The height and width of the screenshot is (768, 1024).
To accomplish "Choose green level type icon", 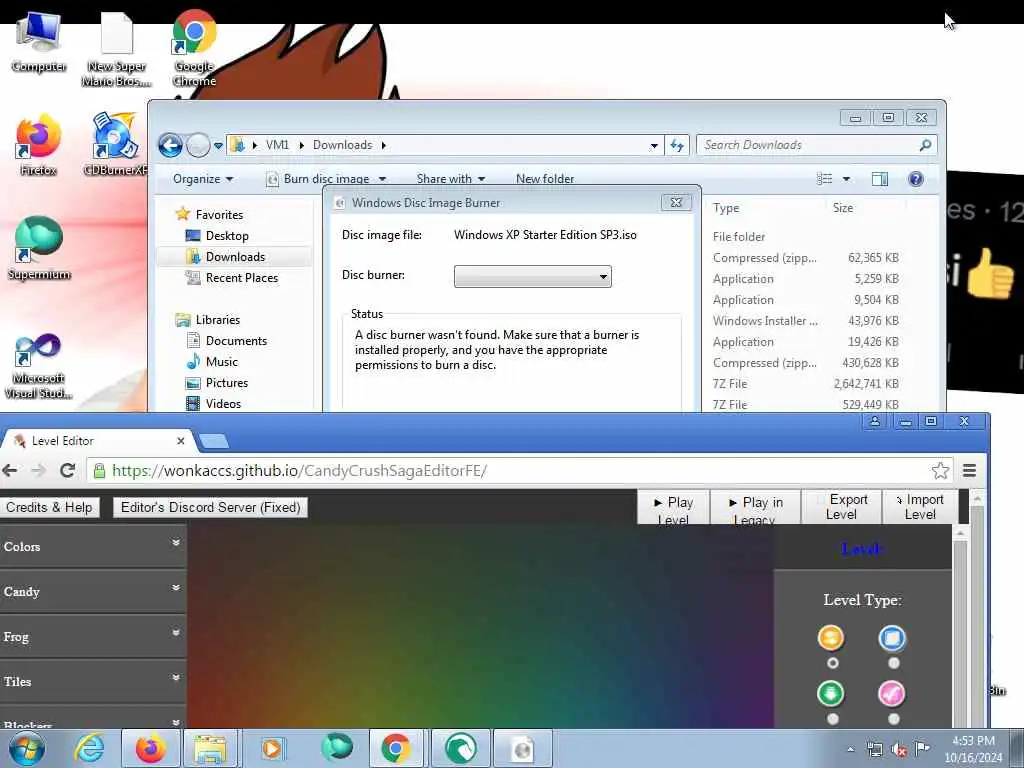I will [x=831, y=693].
